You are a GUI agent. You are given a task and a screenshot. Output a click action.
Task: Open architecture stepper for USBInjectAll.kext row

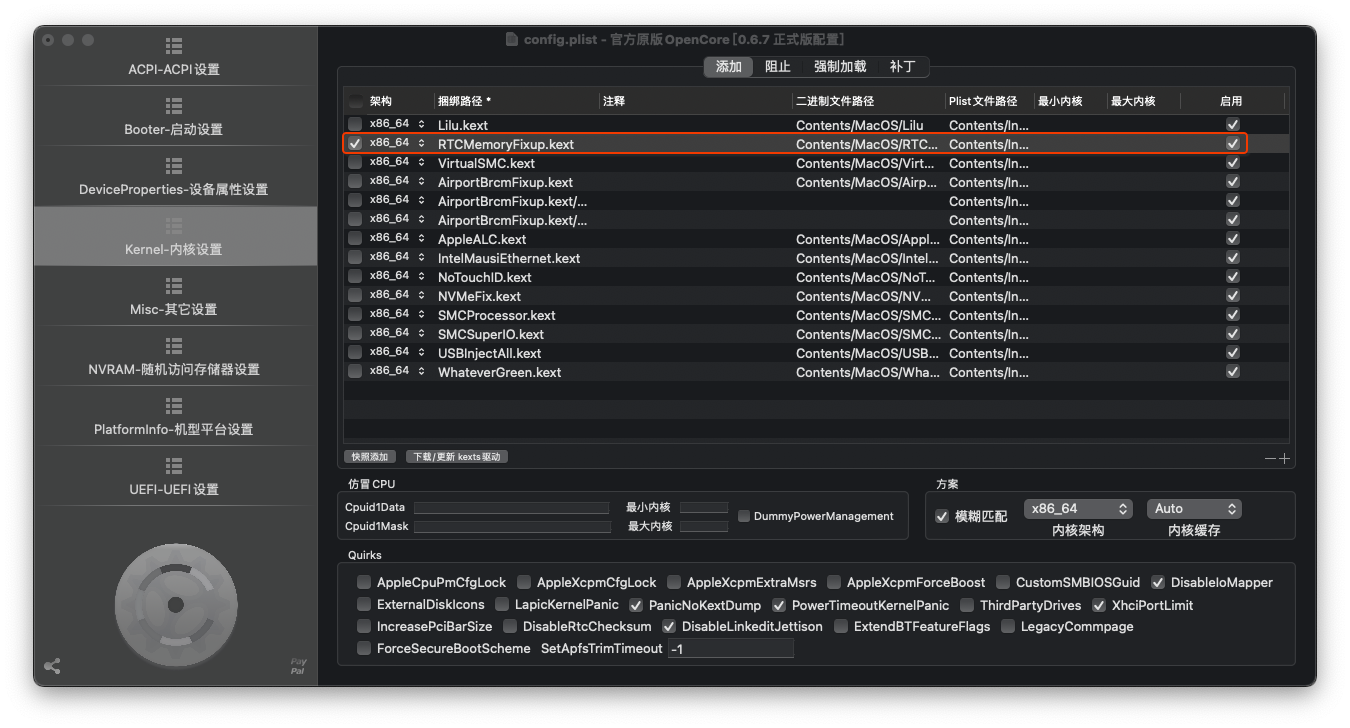(421, 353)
